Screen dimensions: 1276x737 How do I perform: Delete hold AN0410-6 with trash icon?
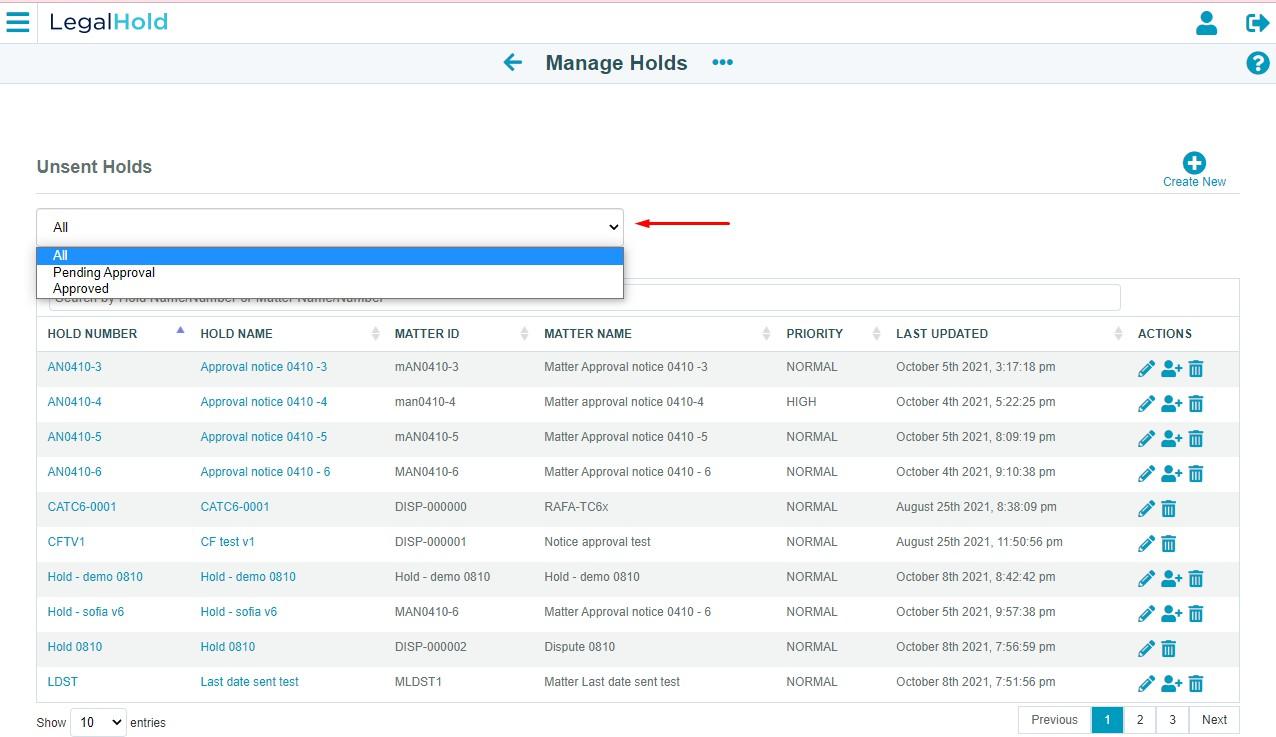(1196, 474)
